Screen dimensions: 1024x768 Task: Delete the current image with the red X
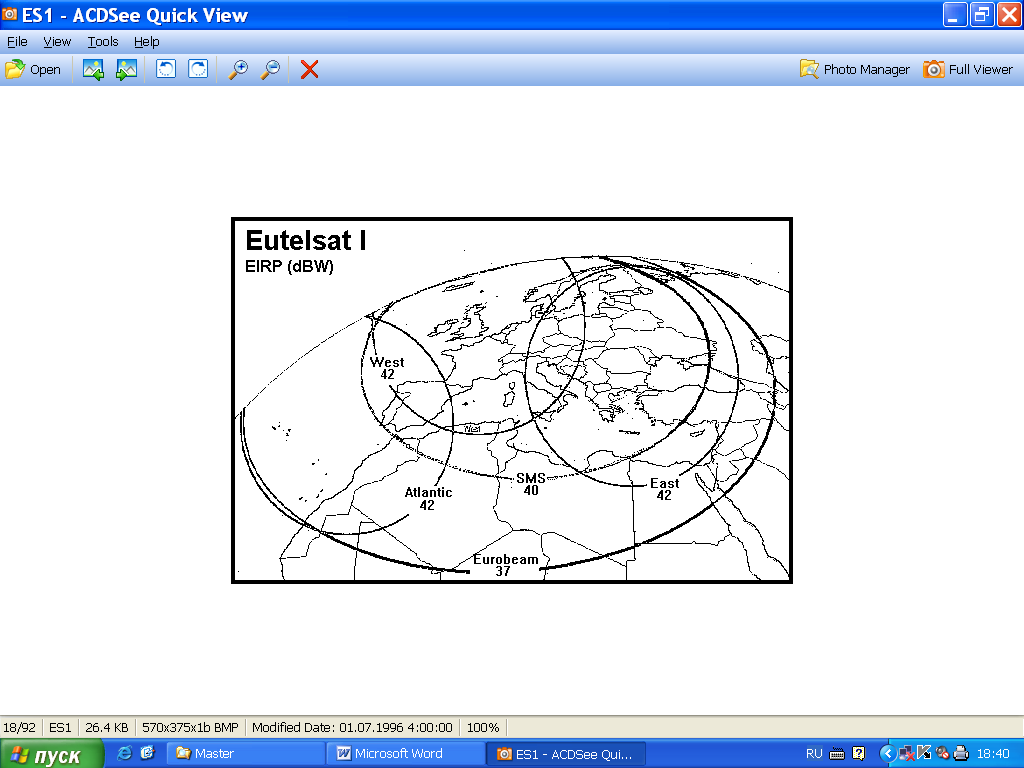click(310, 69)
